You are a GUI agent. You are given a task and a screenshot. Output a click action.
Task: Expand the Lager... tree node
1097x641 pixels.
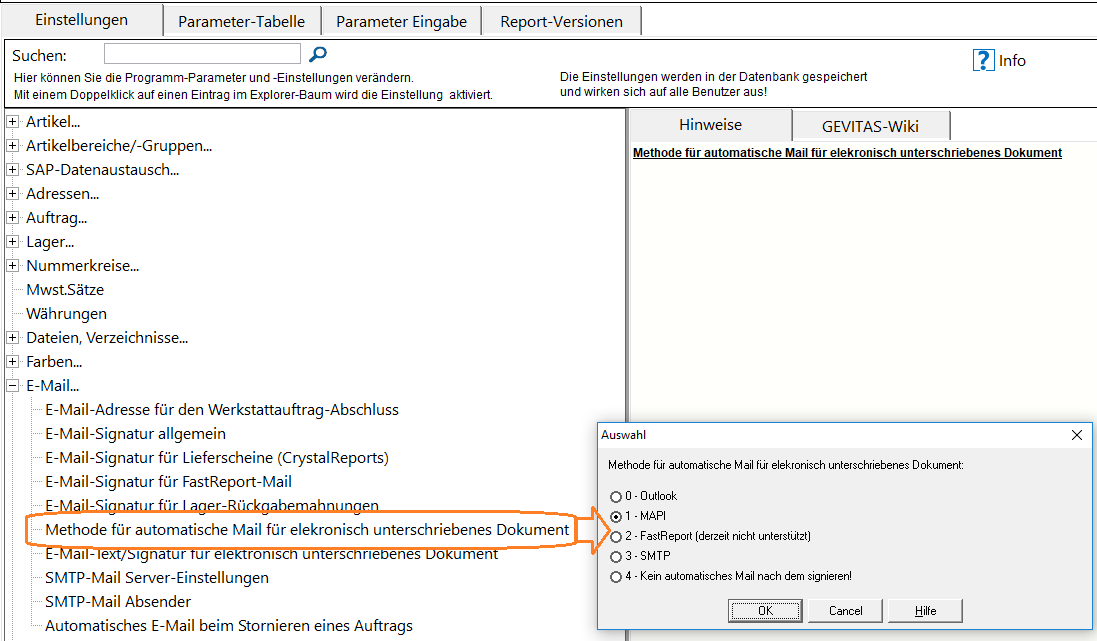pyautogui.click(x=12, y=241)
